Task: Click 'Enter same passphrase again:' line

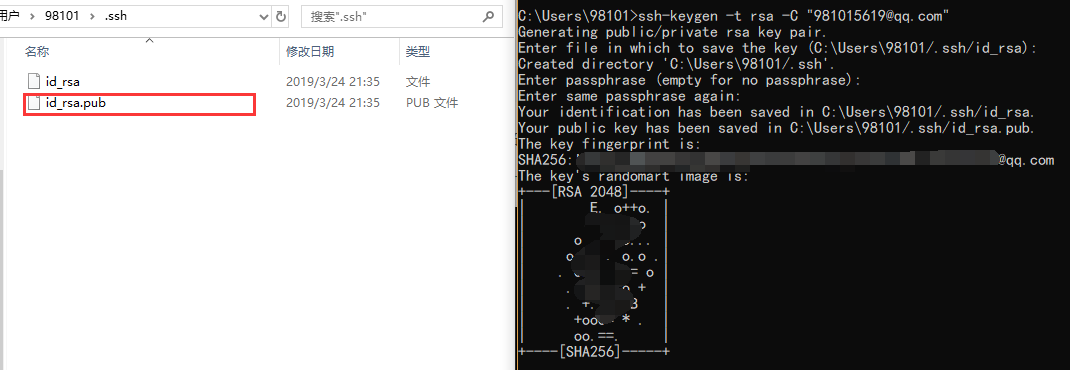Action: click(x=629, y=96)
